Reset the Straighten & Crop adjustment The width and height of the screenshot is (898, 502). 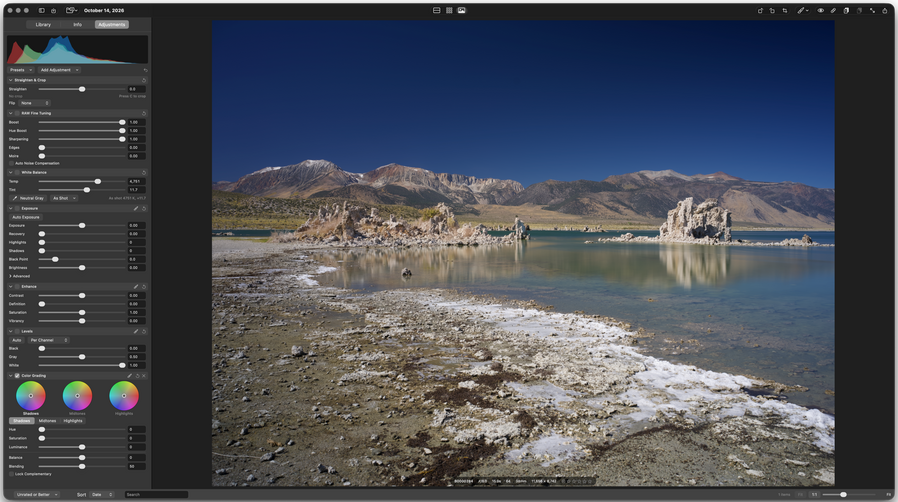pyautogui.click(x=144, y=80)
